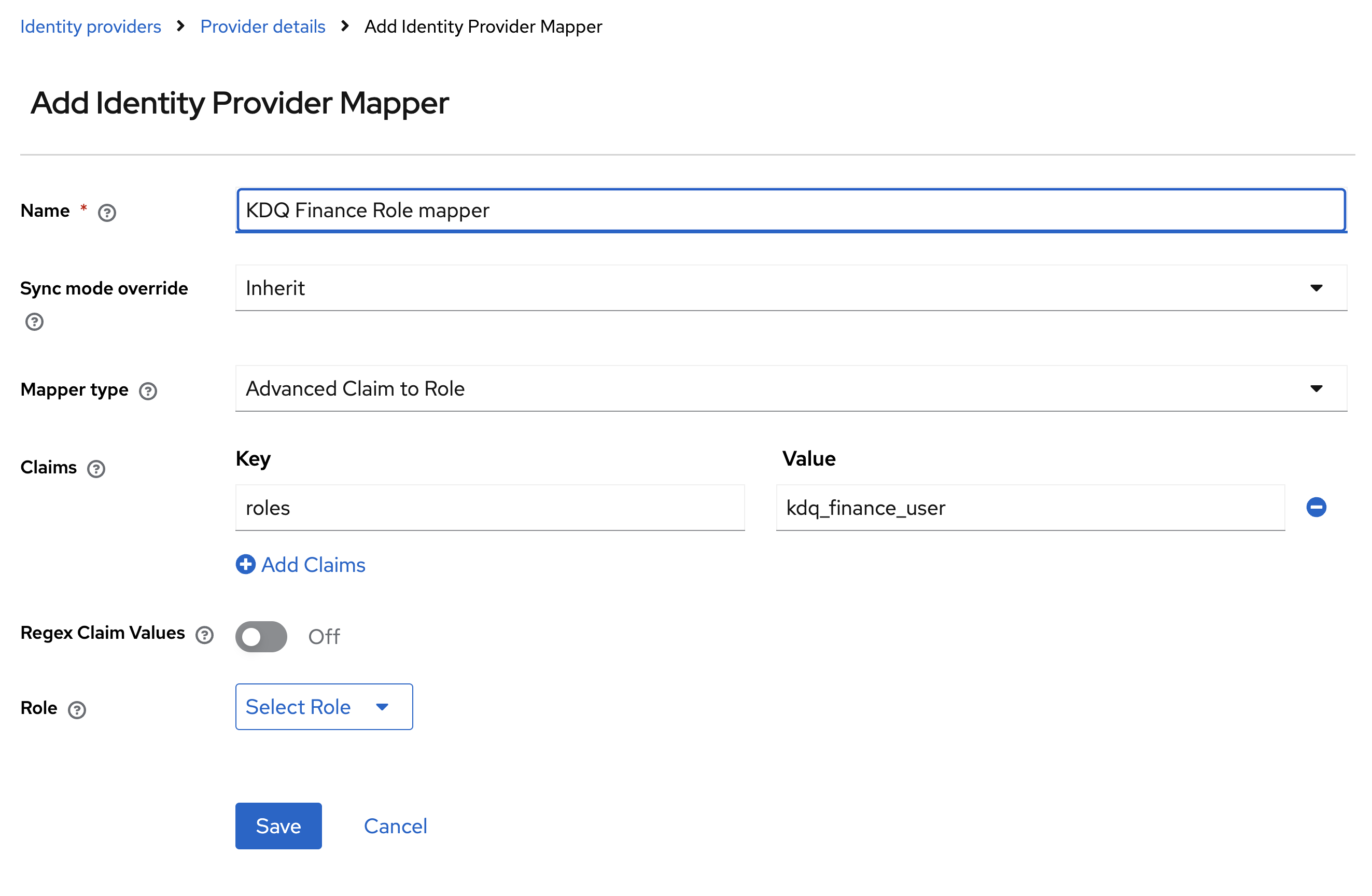Open the Select Role dropdown
Image resolution: width=1372 pixels, height=896 pixels.
[x=324, y=707]
